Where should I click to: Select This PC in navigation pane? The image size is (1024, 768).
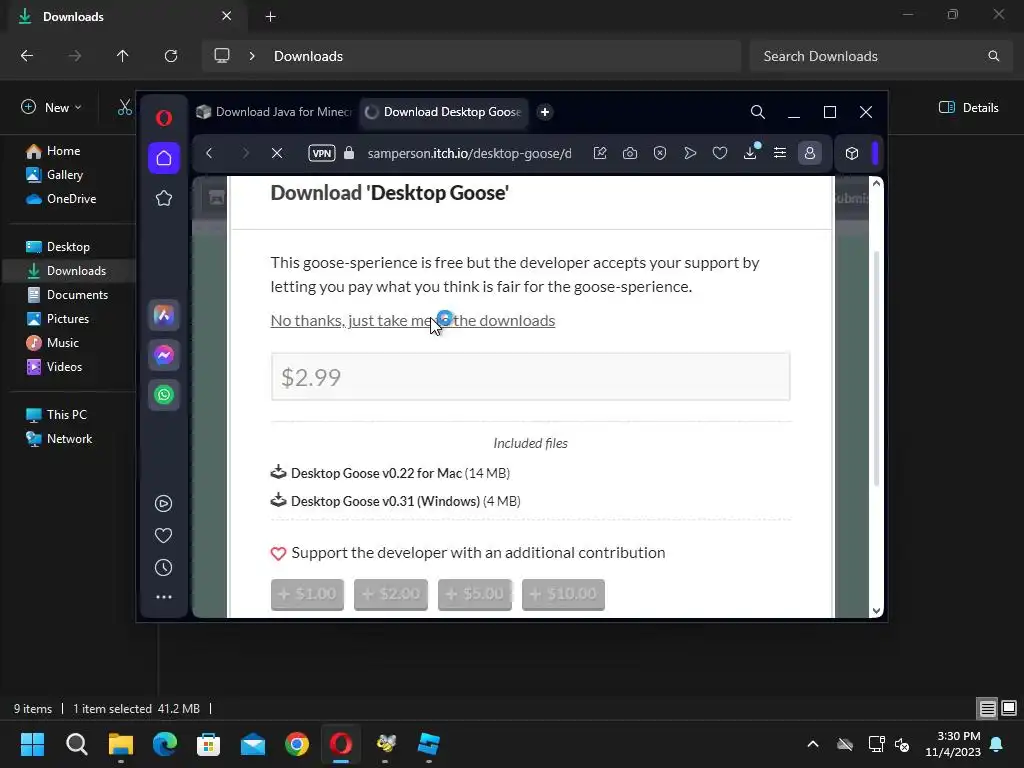67,415
